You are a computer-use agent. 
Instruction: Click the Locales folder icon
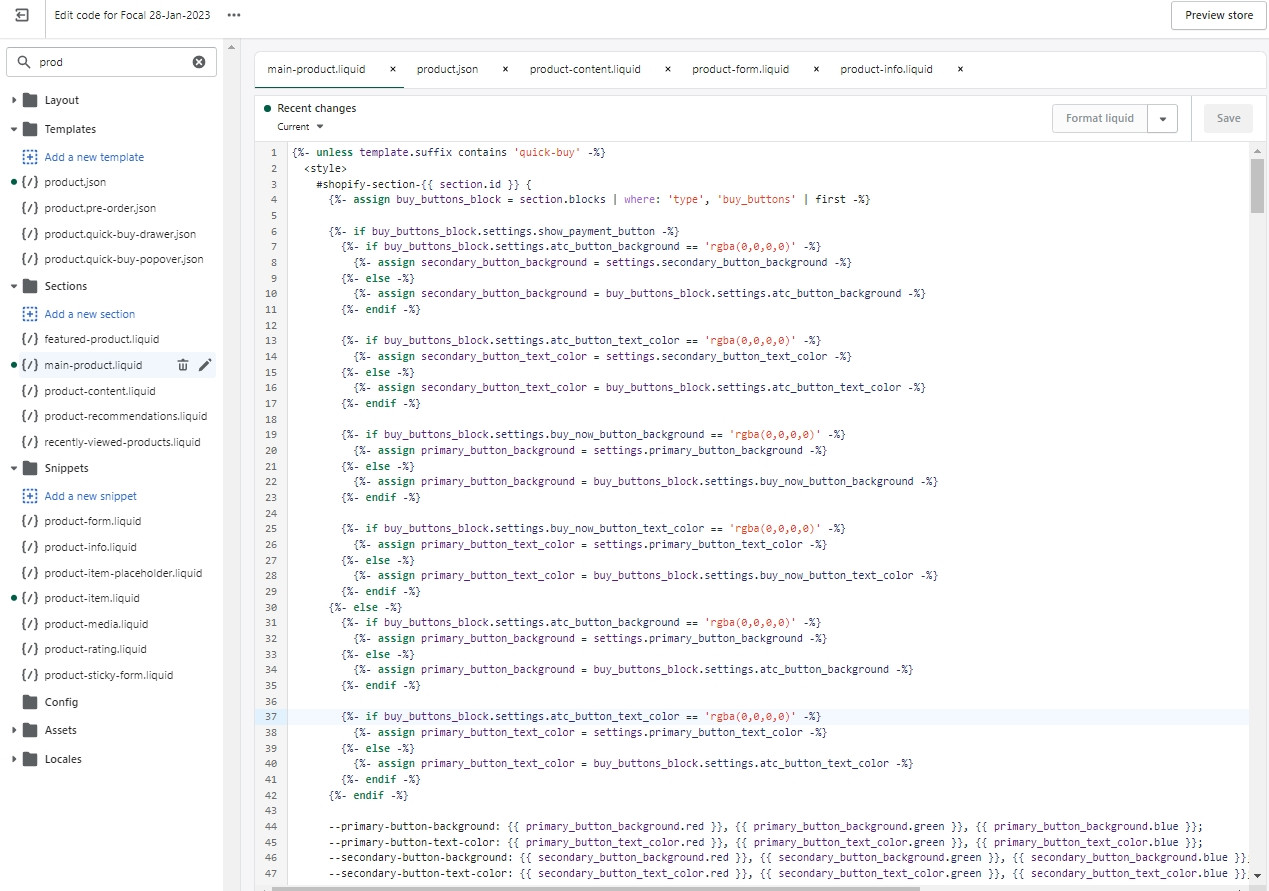coord(30,759)
